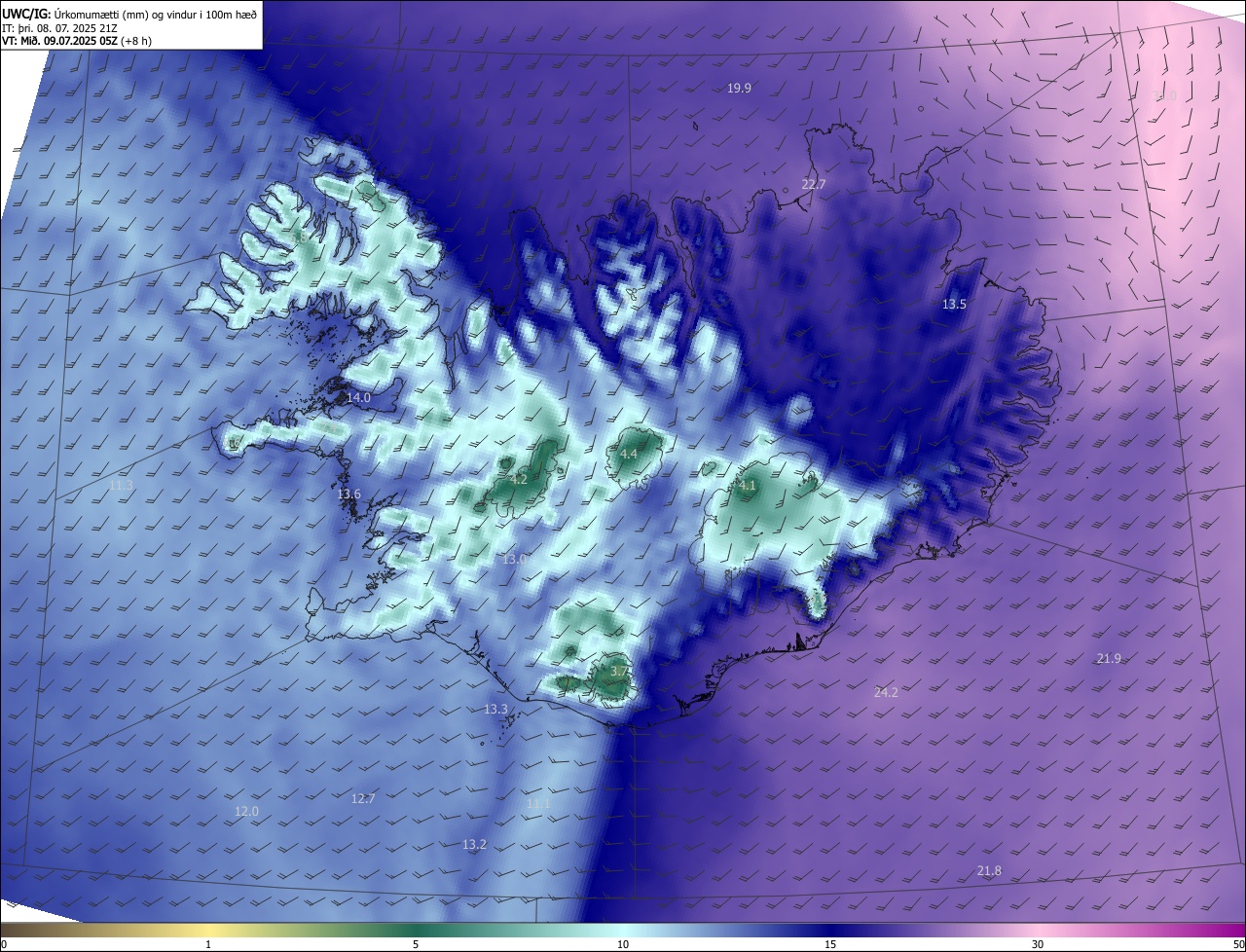Click the colour scale label 0
Viewport: 1246px width, 952px height.
tap(4, 944)
